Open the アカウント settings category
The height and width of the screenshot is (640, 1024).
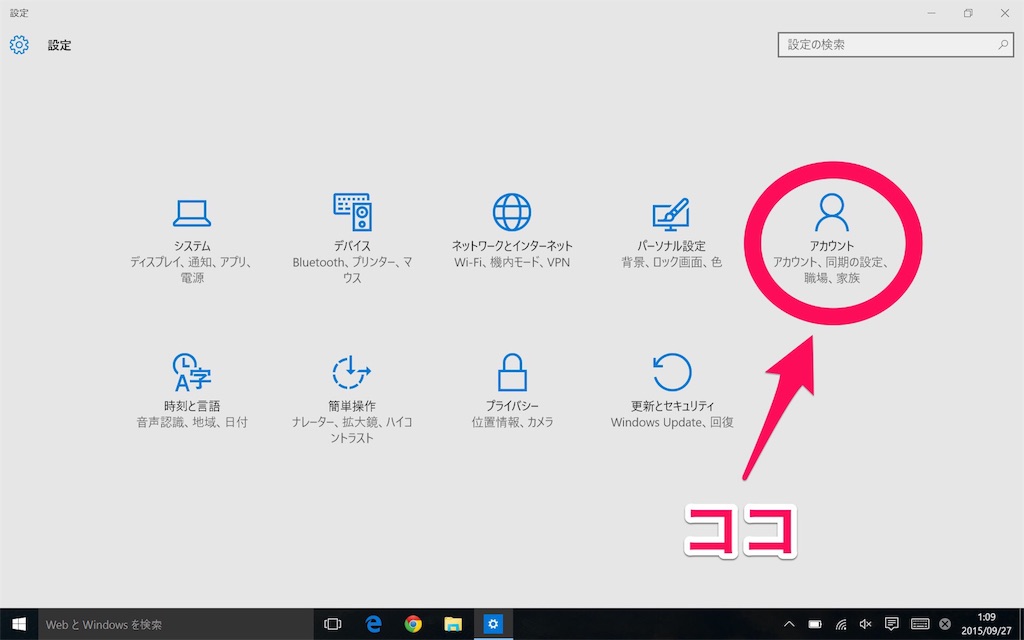(x=831, y=238)
